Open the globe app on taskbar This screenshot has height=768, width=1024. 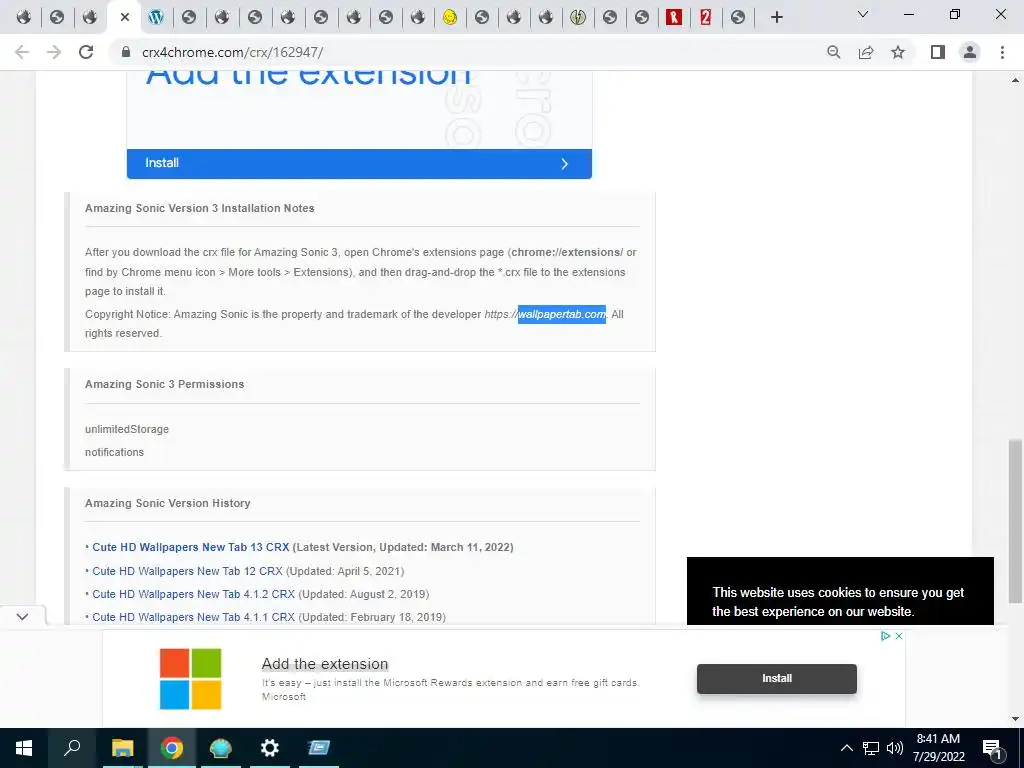221,748
